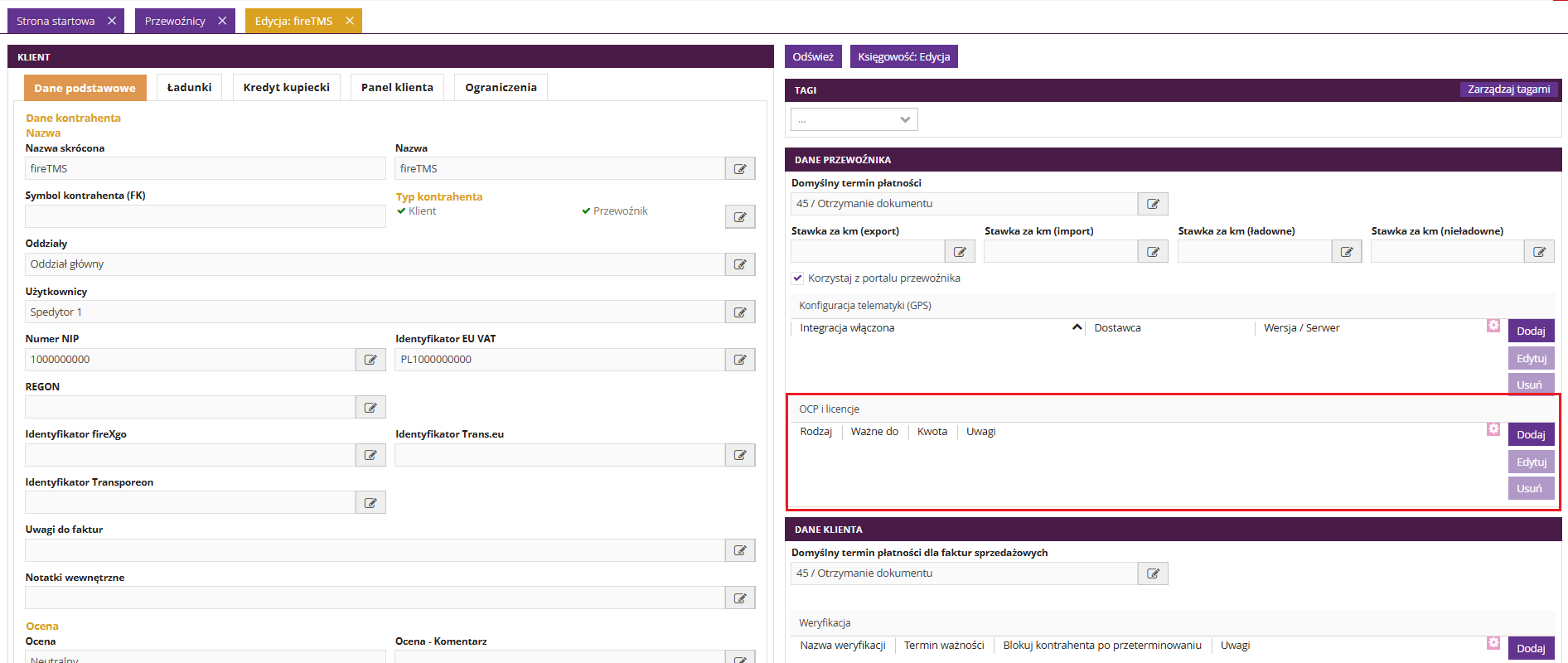Edit payment term for faktur sprzedażowych icon
The height and width of the screenshot is (663, 1568).
(1153, 573)
